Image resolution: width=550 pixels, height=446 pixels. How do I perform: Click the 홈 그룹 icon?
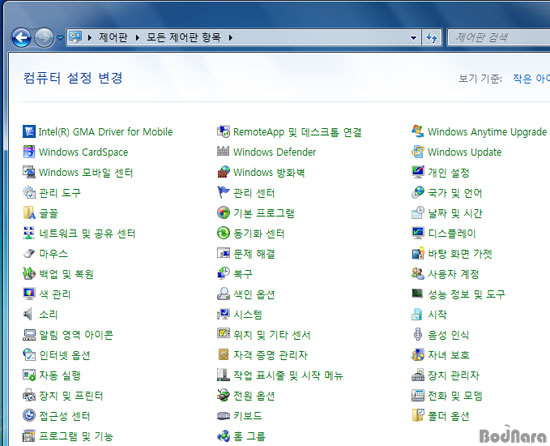pos(223,436)
